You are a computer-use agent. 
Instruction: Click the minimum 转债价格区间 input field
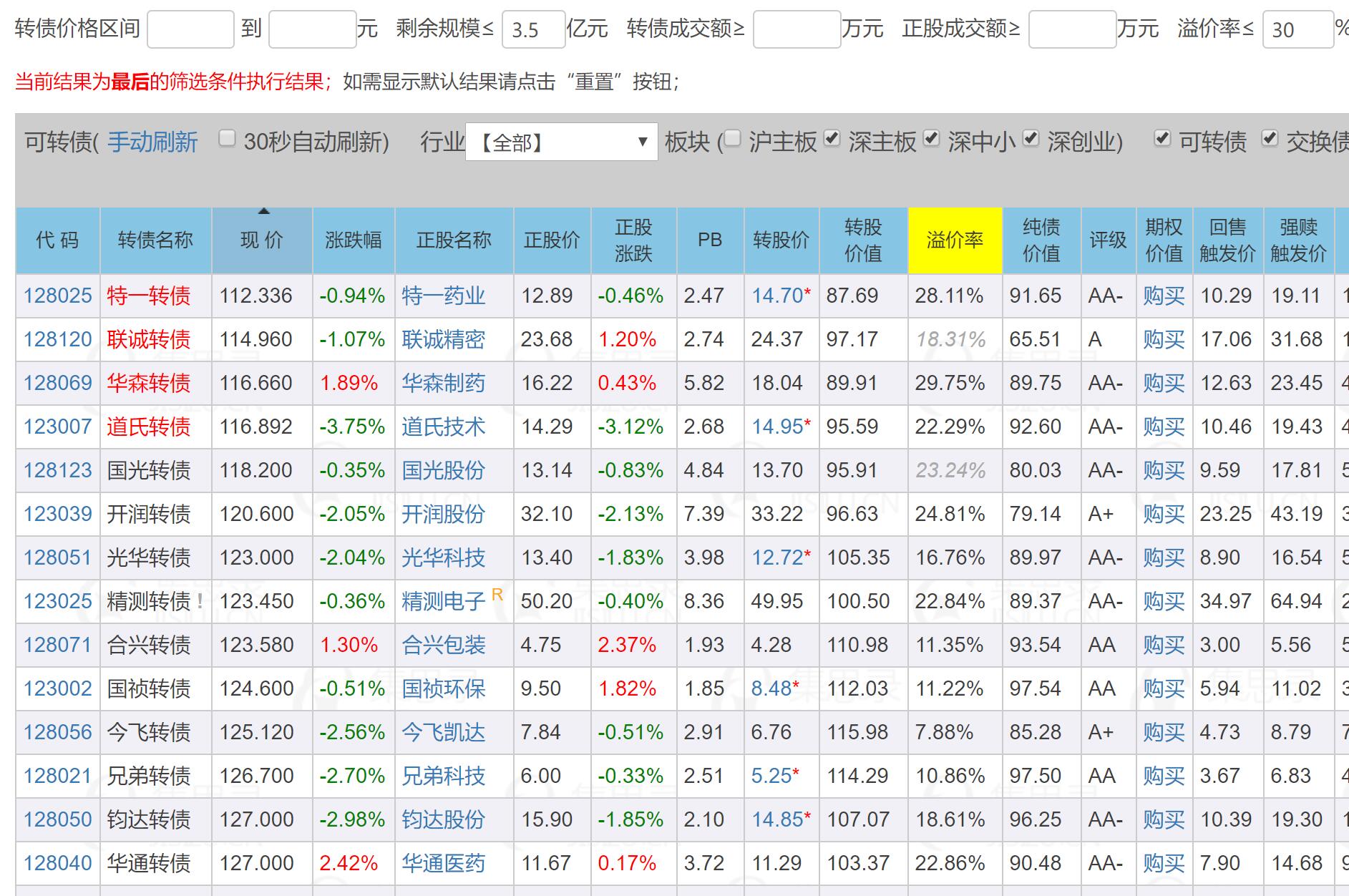coord(190,29)
